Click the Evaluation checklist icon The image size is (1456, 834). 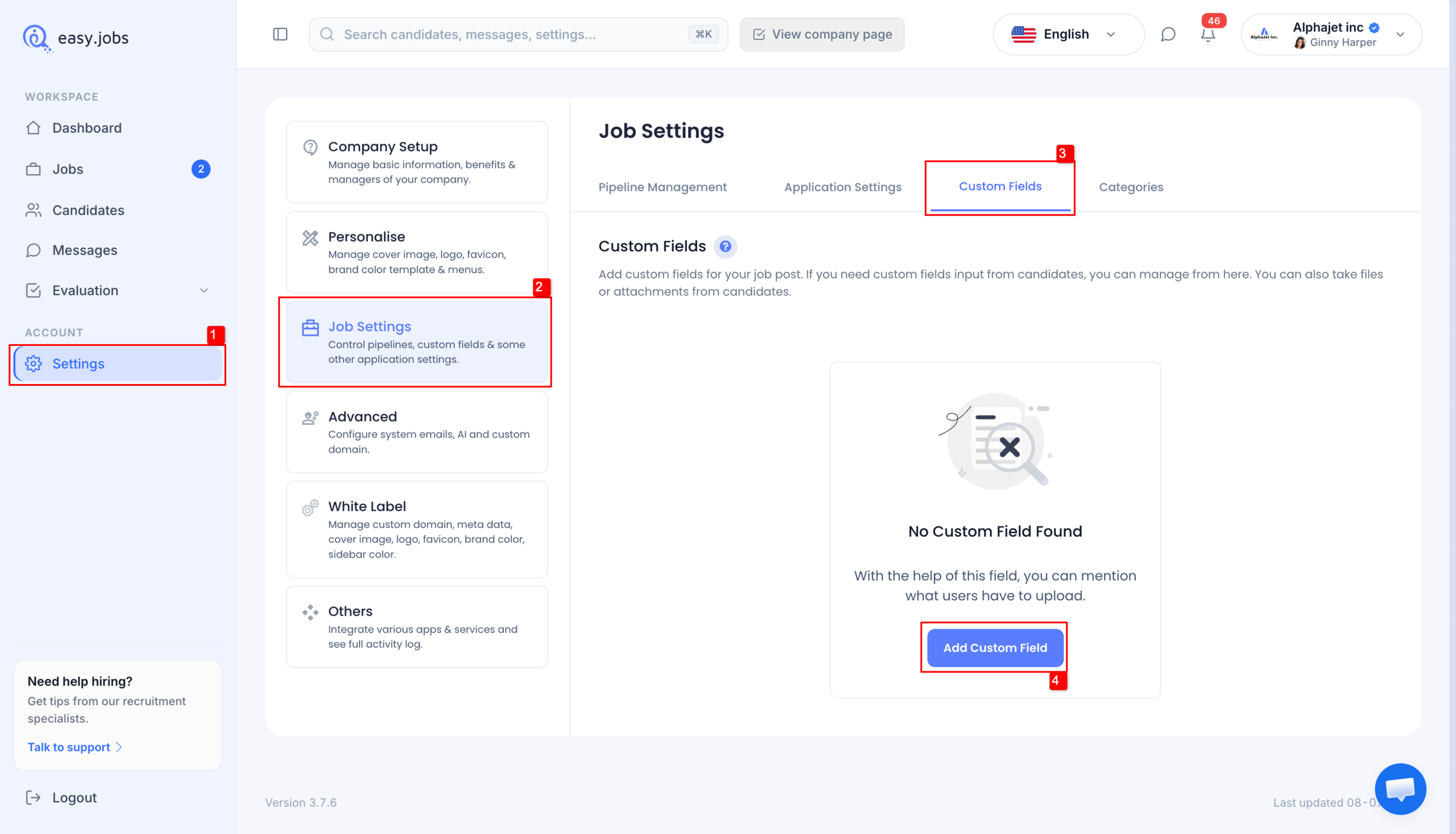(33, 290)
